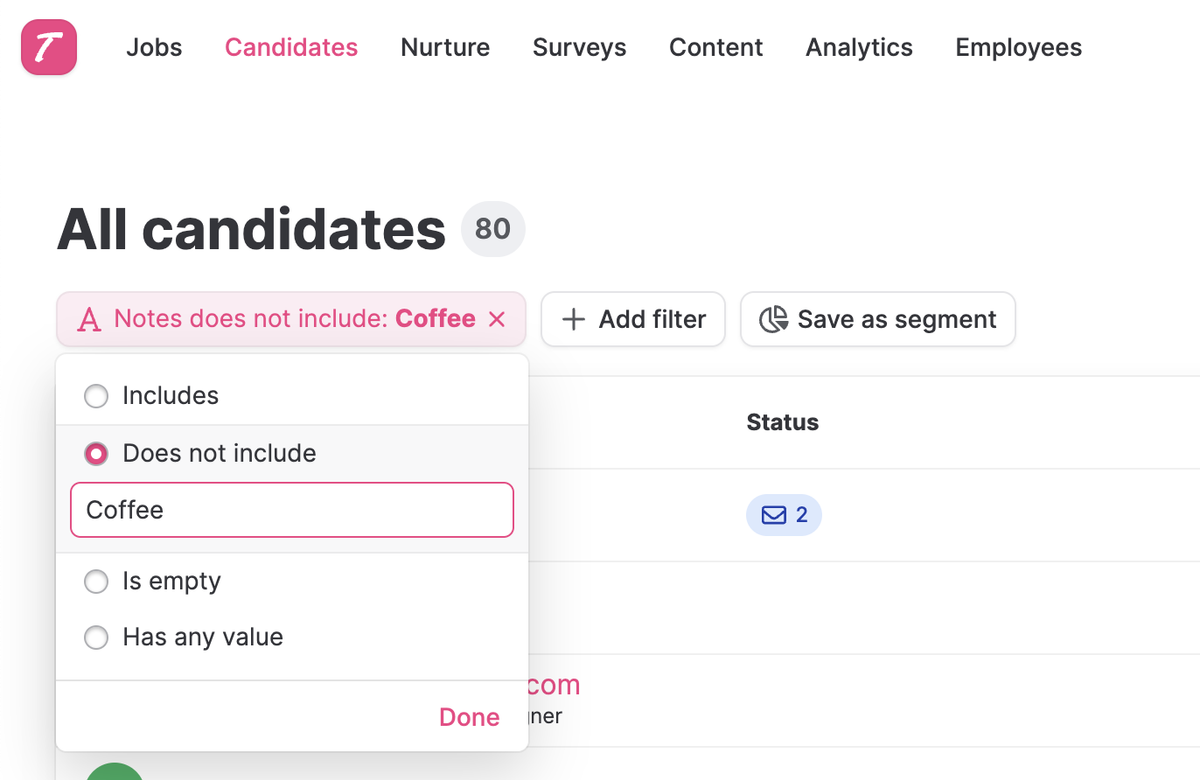Choose the Has any value option
Image resolution: width=1200 pixels, height=780 pixels.
(96, 637)
